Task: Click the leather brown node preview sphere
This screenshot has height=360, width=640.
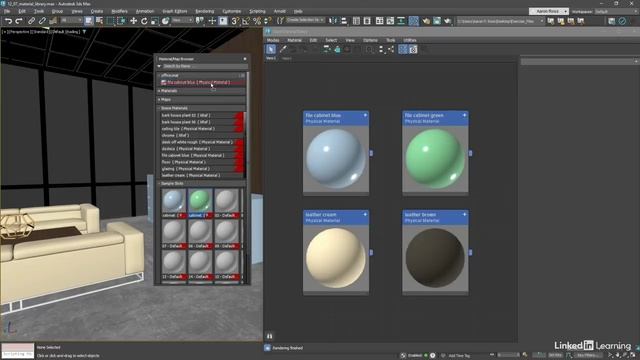Action: 435,258
